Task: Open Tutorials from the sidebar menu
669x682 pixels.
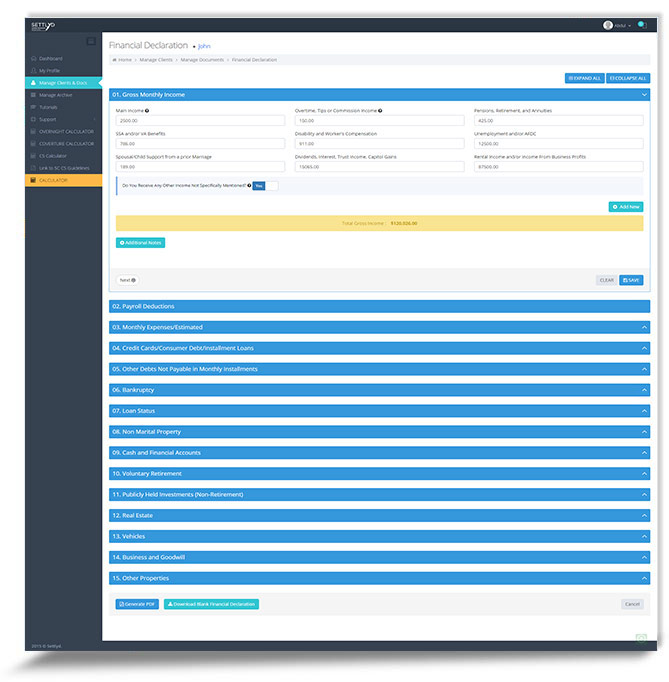Action: [48, 107]
